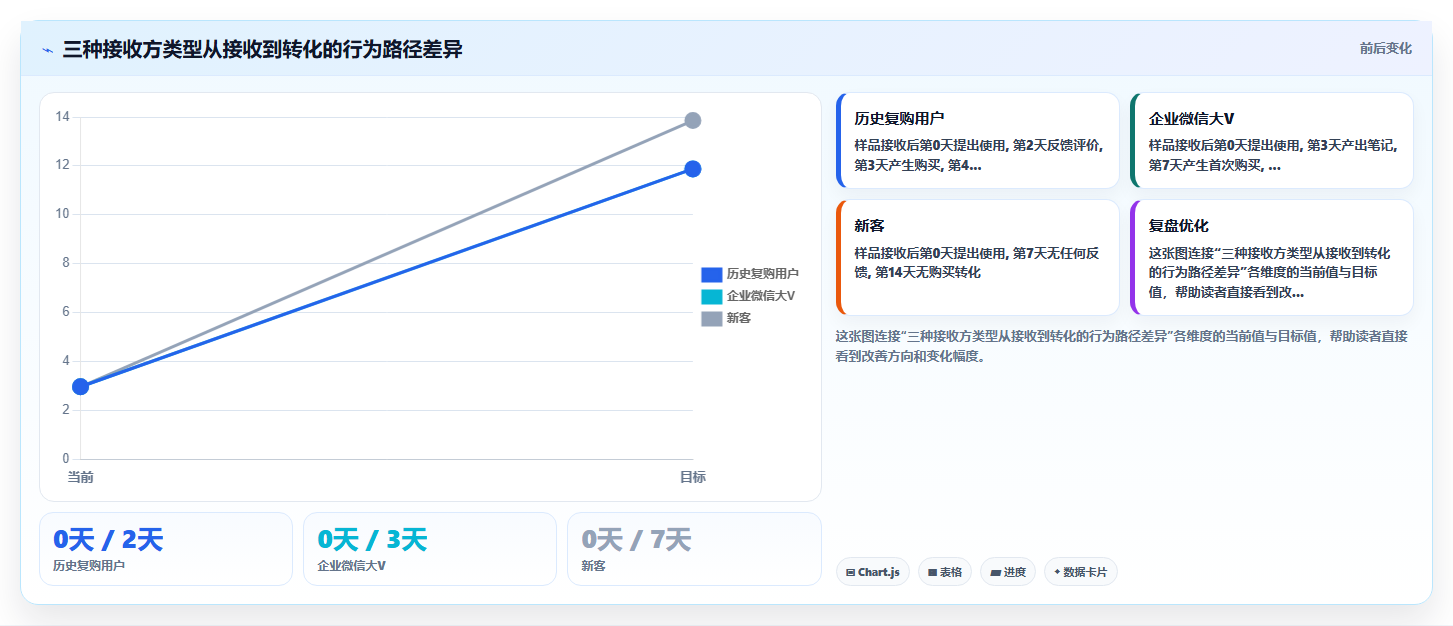
Task: Click the 目标 x-axis label
Action: click(693, 477)
